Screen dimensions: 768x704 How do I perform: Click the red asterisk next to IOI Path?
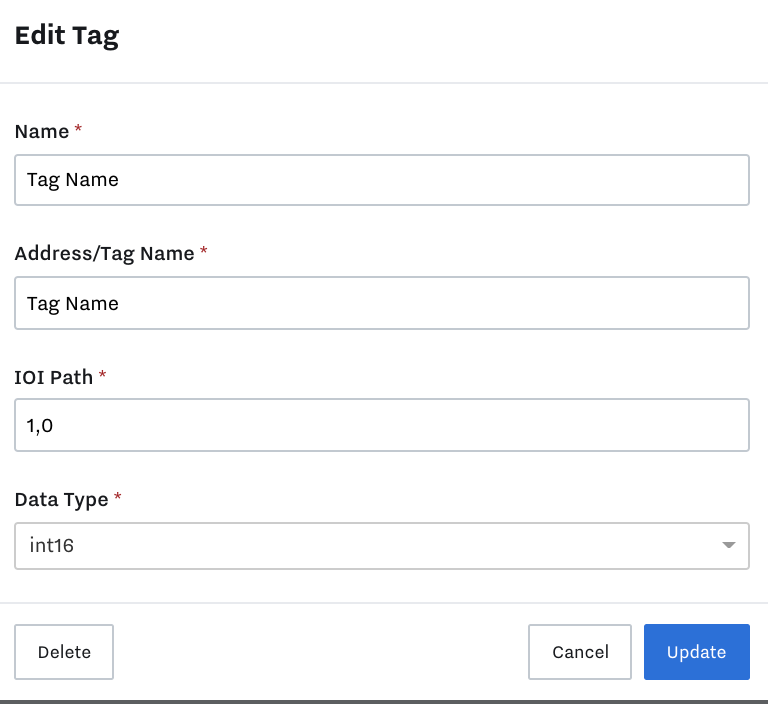(x=102, y=375)
